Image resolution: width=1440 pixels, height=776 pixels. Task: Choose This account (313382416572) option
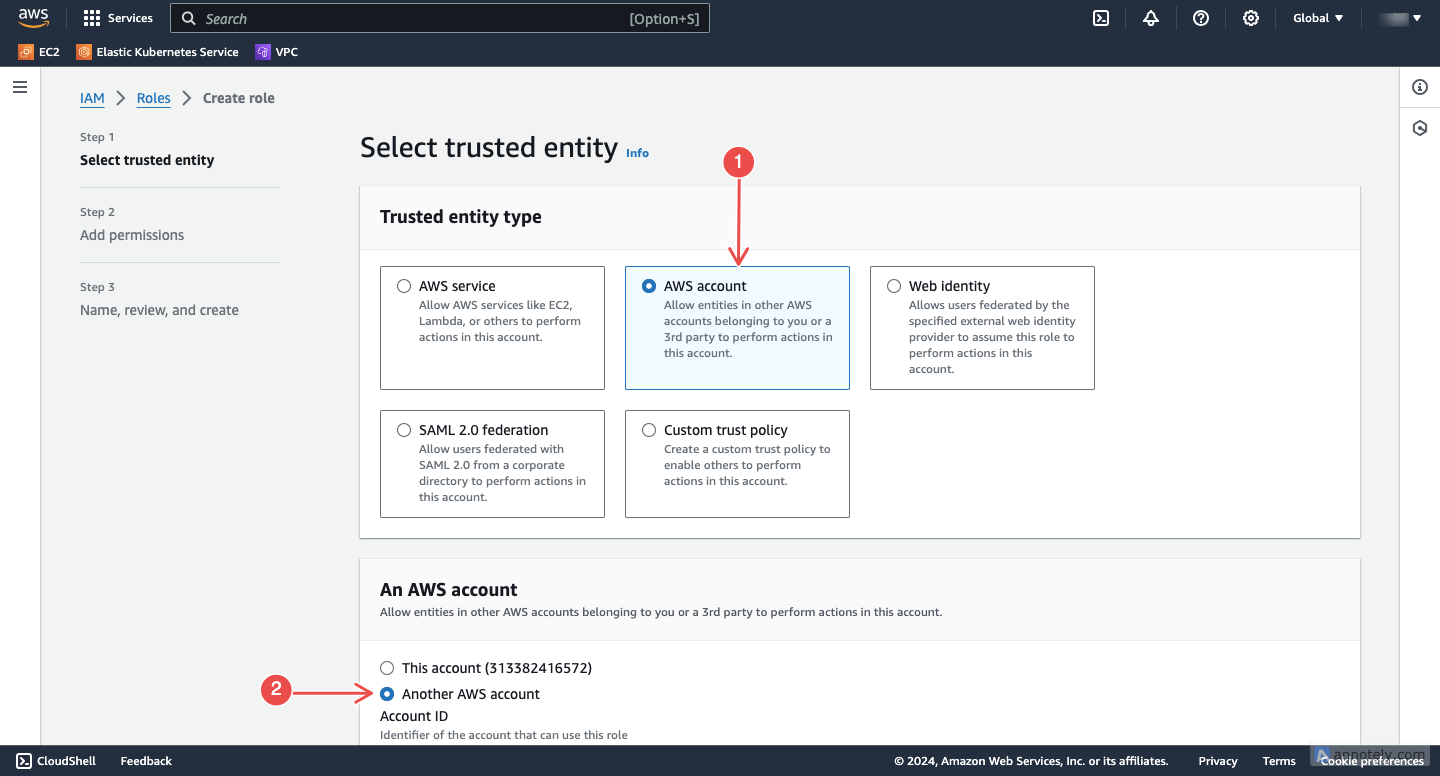pos(387,668)
